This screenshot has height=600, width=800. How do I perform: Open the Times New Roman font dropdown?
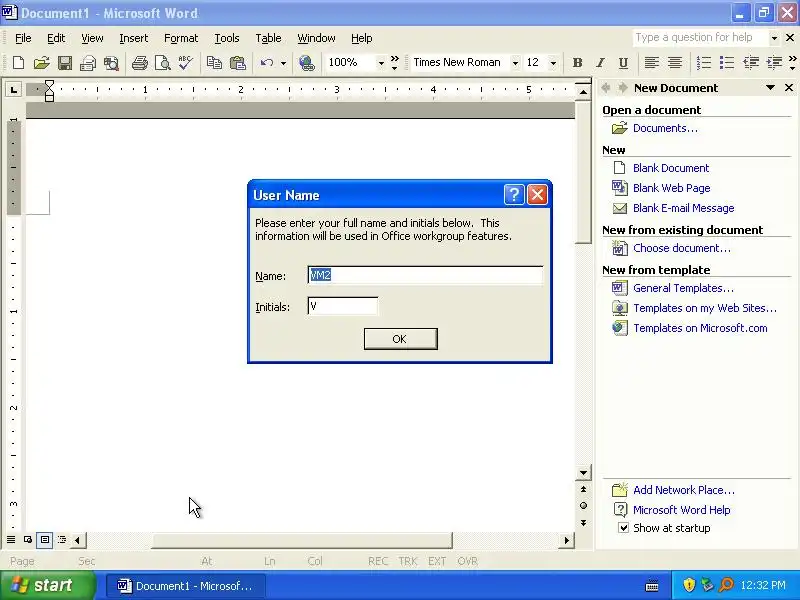tap(515, 63)
